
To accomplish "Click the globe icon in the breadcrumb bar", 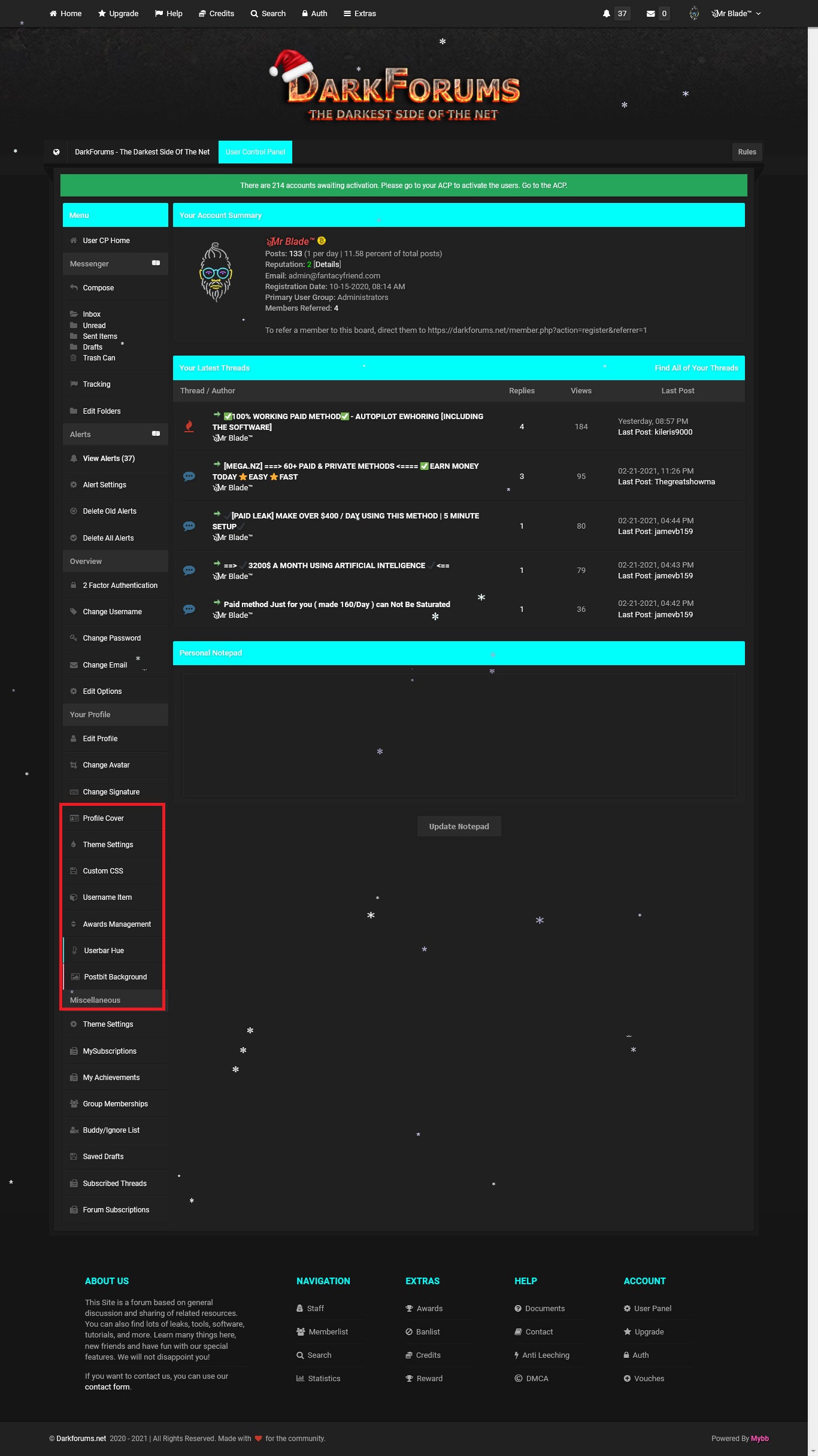I will pos(56,152).
